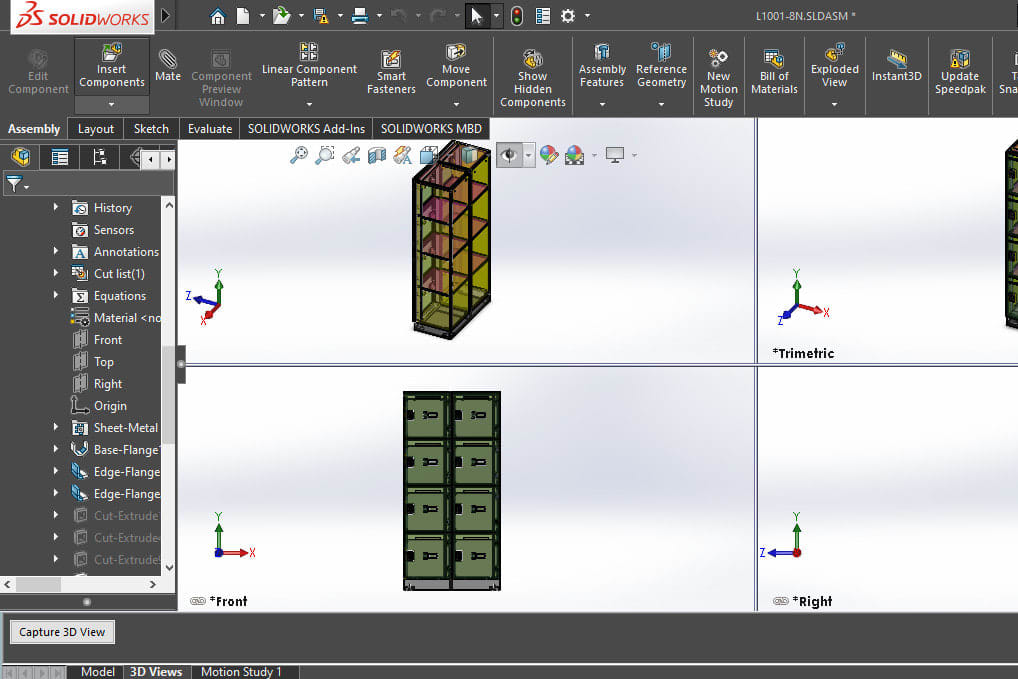Click Previous View icon
Image resolution: width=1018 pixels, height=679 pixels.
[x=351, y=155]
